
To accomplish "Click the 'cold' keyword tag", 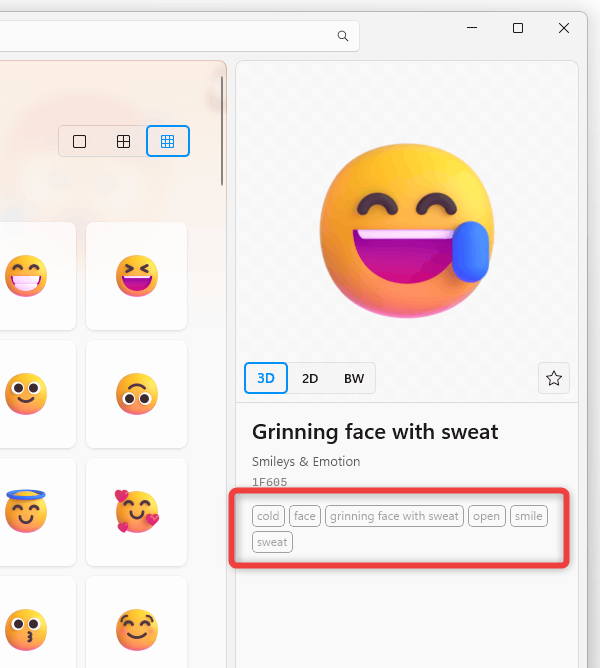I will point(268,516).
